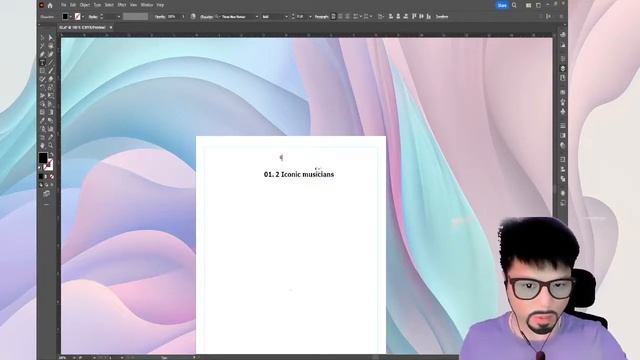Open the zoom level dropdown in the status bar
Viewport: 640px width, 360px height.
click(74, 358)
